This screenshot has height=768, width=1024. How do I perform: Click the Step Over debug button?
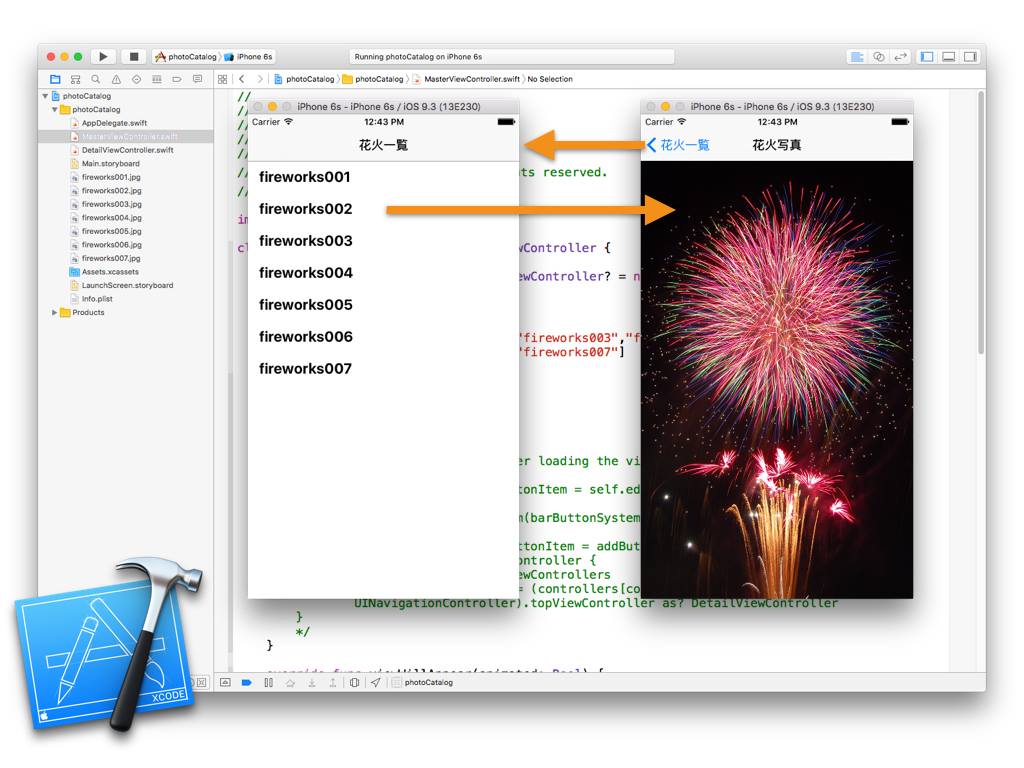291,682
